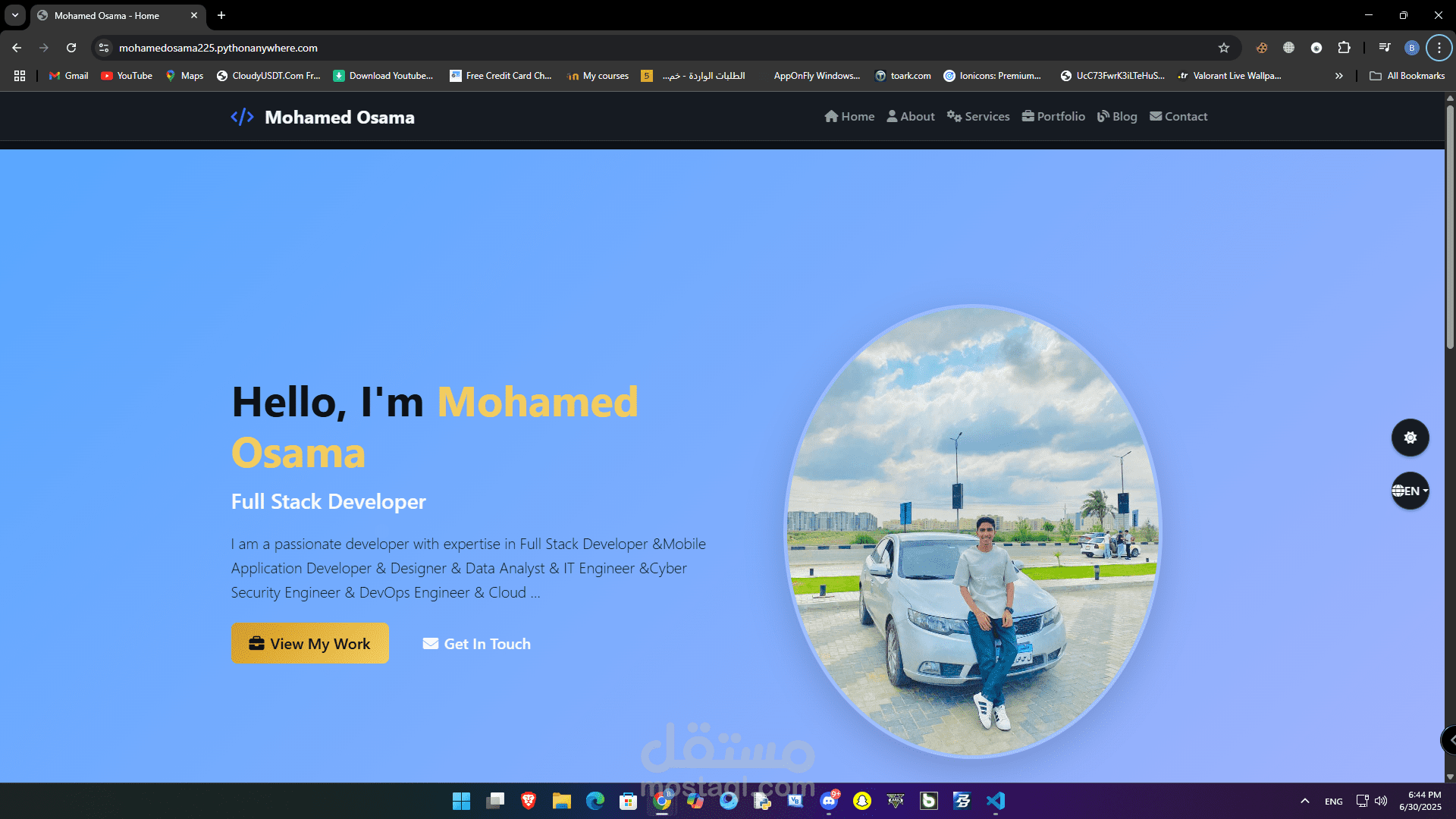Click the code brackets logo icon
Viewport: 1456px width, 819px height.
click(242, 117)
